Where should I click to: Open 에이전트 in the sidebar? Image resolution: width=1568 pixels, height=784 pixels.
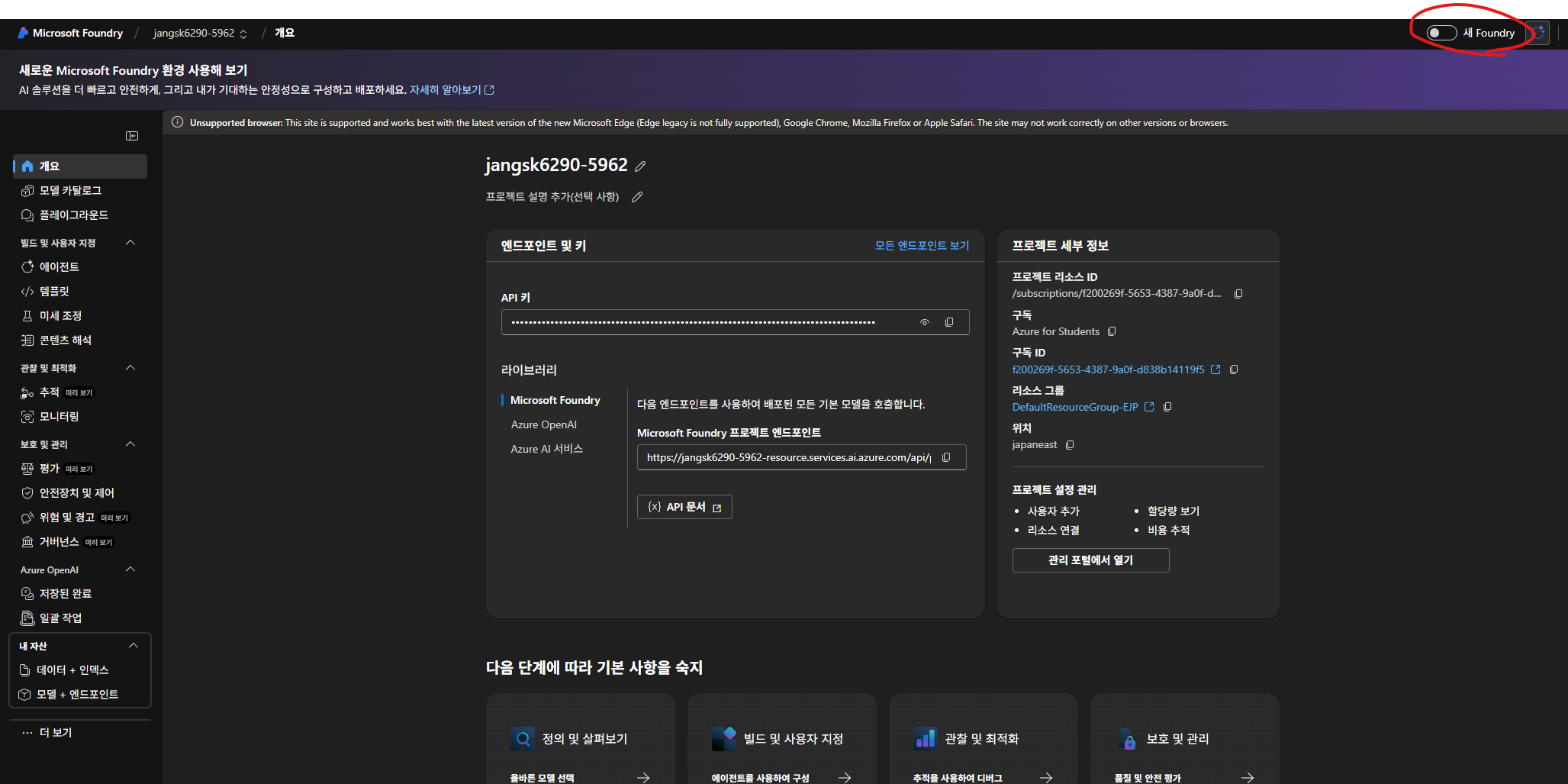pyautogui.click(x=80, y=267)
